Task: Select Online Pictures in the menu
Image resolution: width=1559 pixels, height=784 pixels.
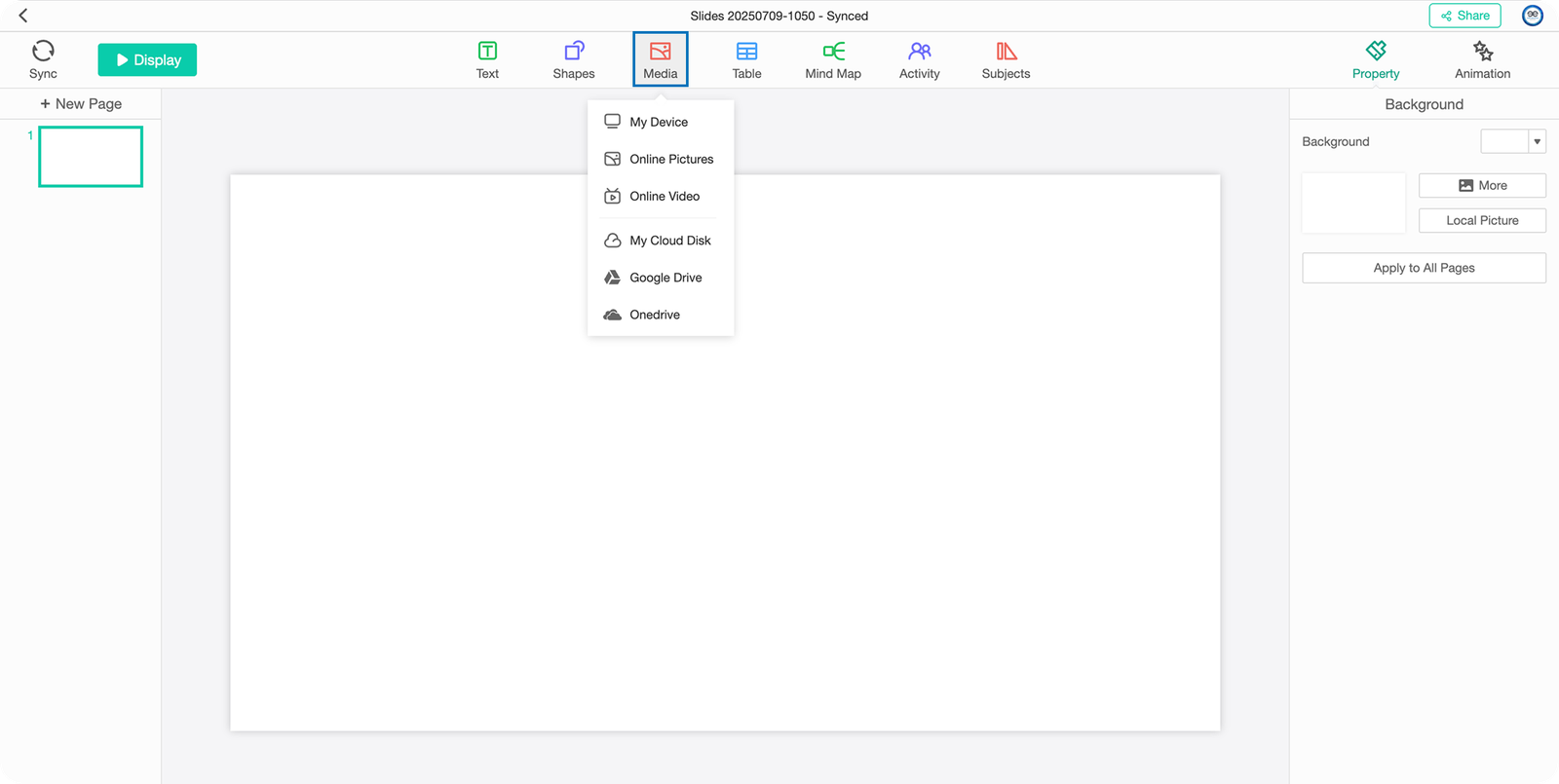Action: [x=670, y=160]
